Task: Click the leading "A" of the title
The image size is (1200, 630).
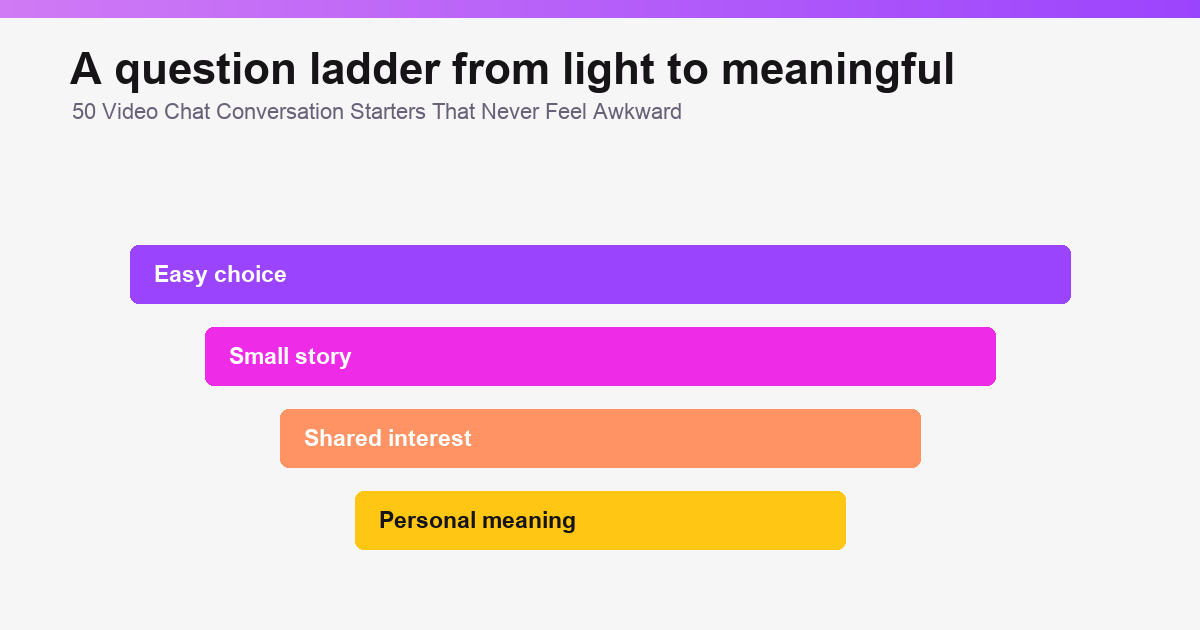Action: click(86, 69)
